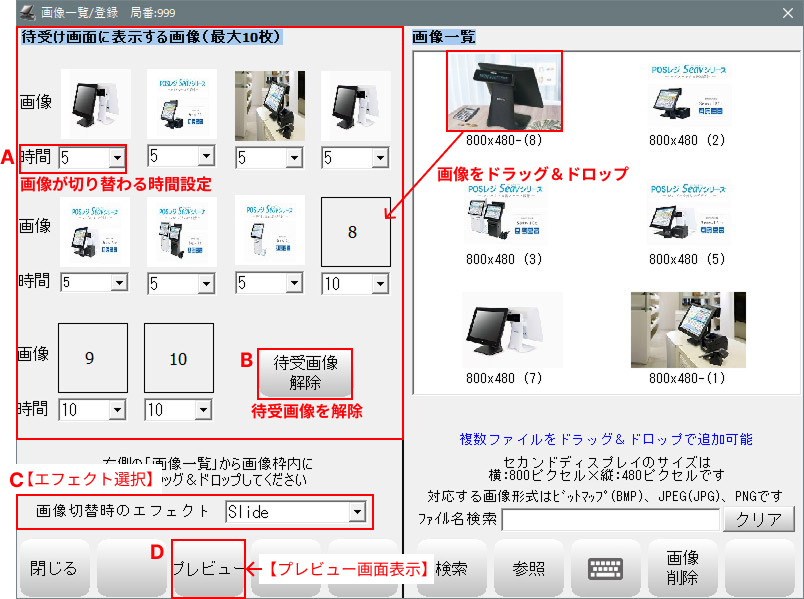Select the 800x480-(8) thumbnail in image list
Viewport: 804px width, 599px height.
504,92
